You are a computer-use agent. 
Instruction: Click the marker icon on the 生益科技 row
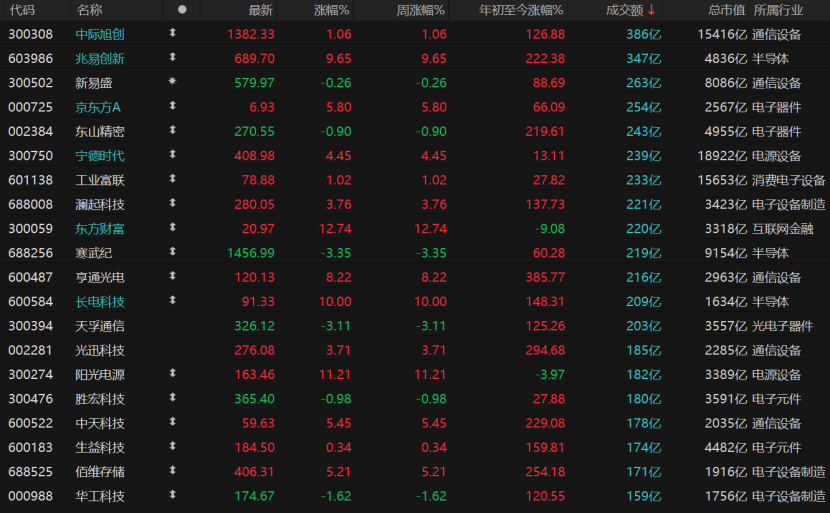click(172, 446)
